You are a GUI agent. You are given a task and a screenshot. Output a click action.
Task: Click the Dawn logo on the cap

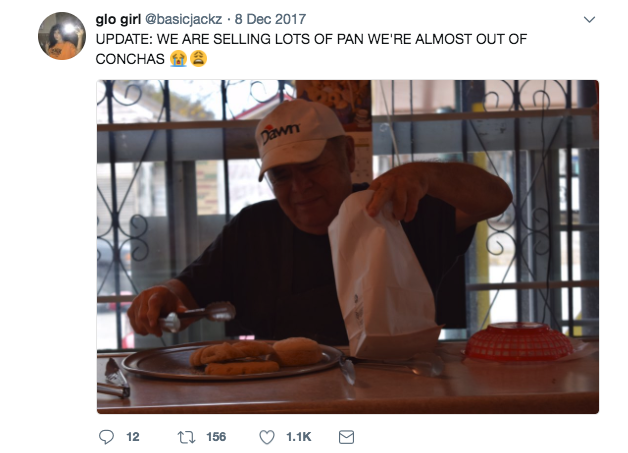pos(280,133)
